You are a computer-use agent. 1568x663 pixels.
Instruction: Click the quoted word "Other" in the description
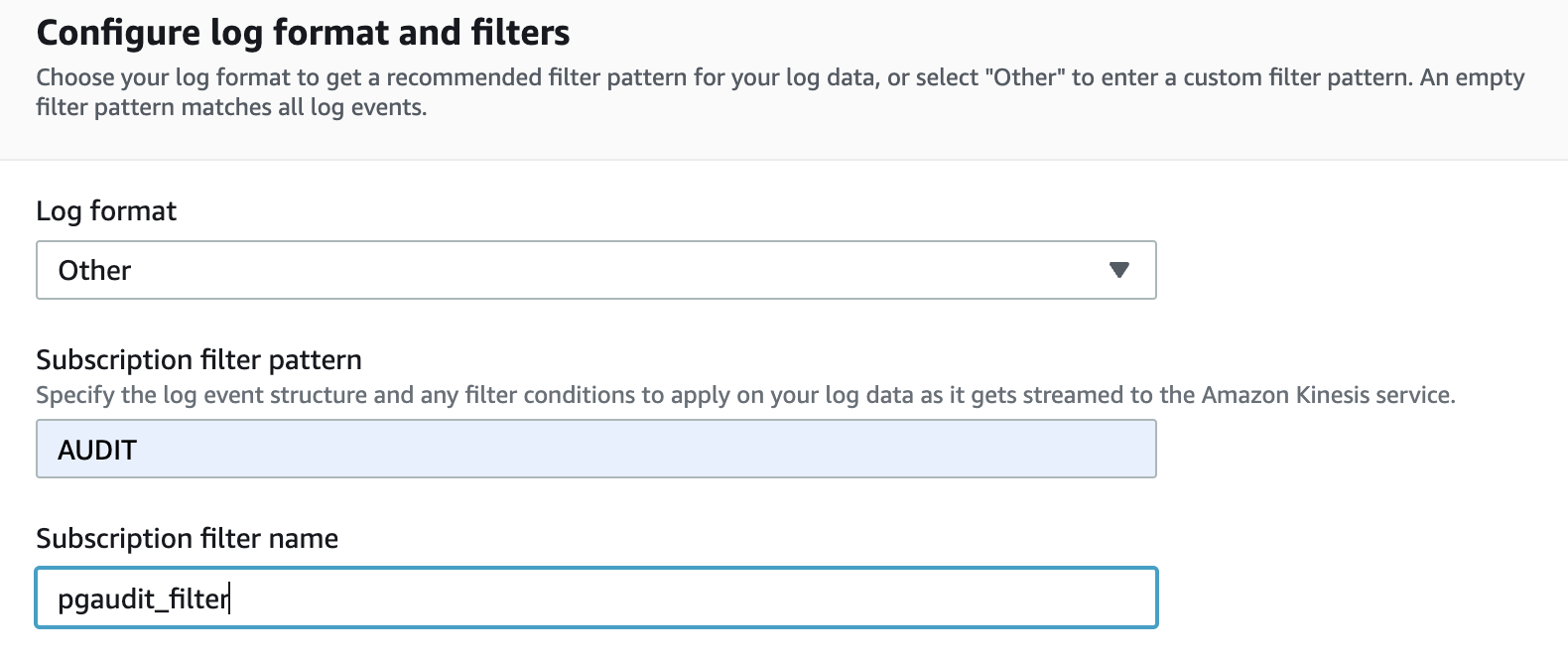(x=1023, y=77)
